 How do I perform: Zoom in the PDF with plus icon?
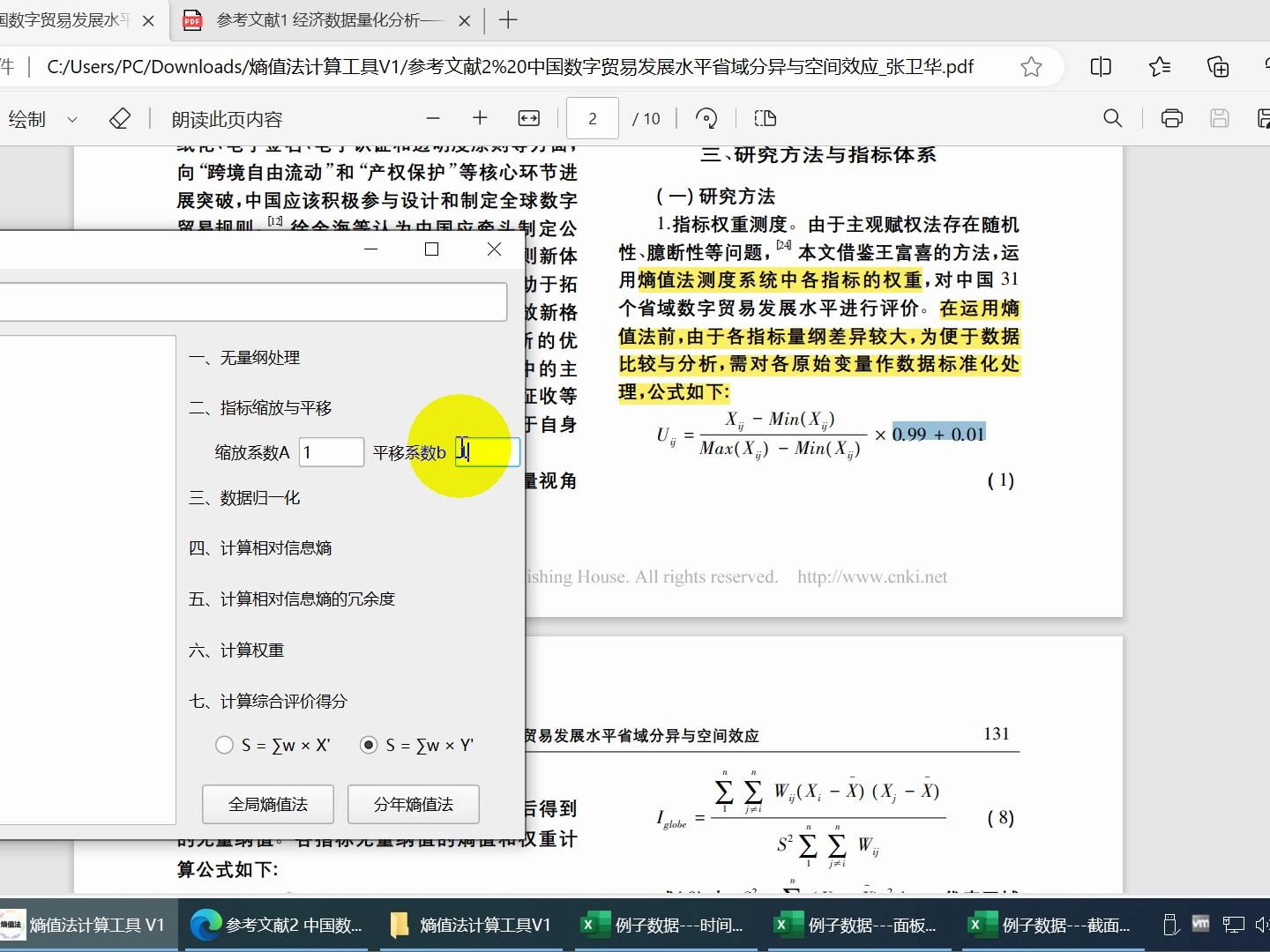480,118
